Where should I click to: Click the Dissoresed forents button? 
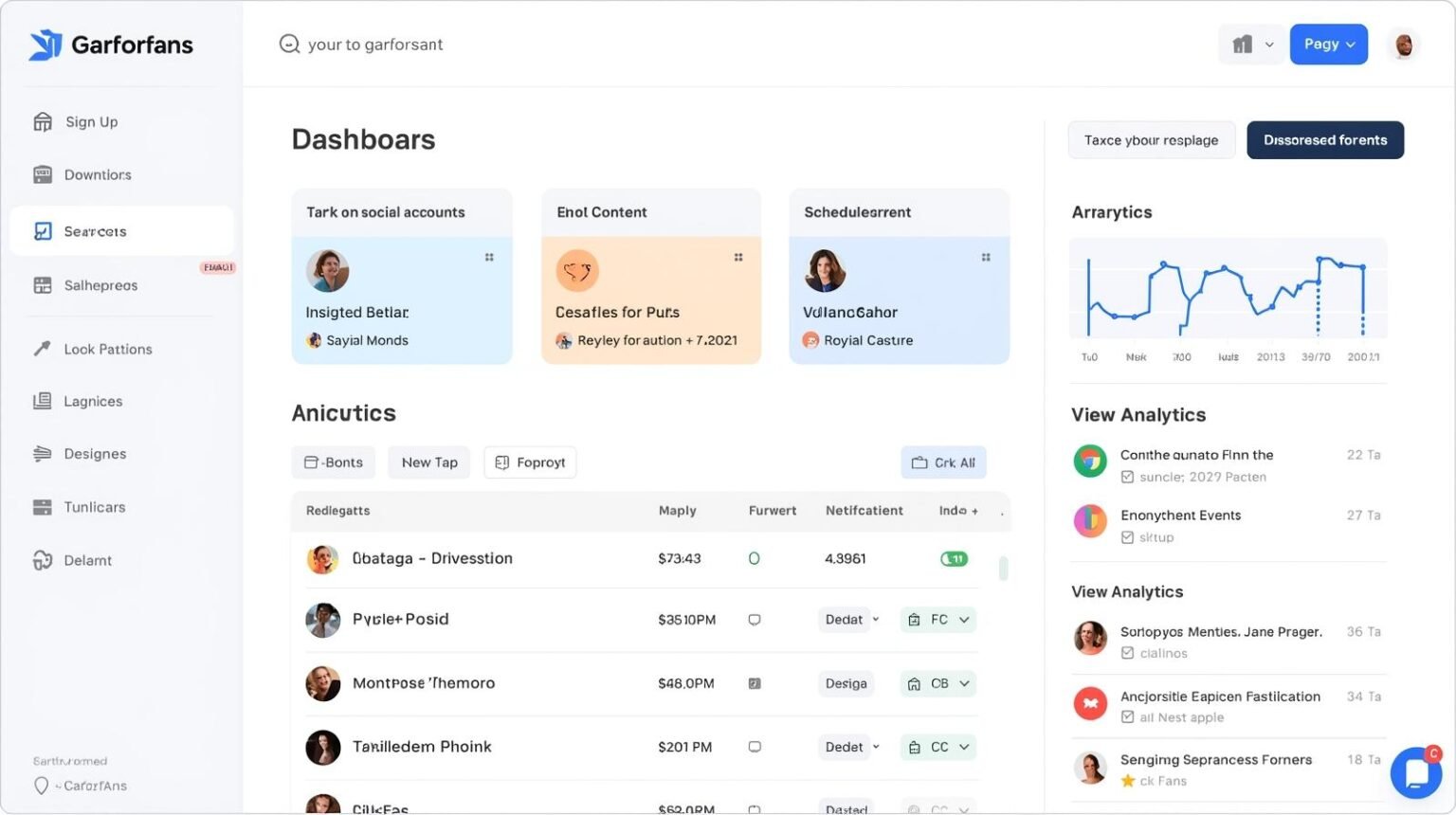(x=1324, y=140)
